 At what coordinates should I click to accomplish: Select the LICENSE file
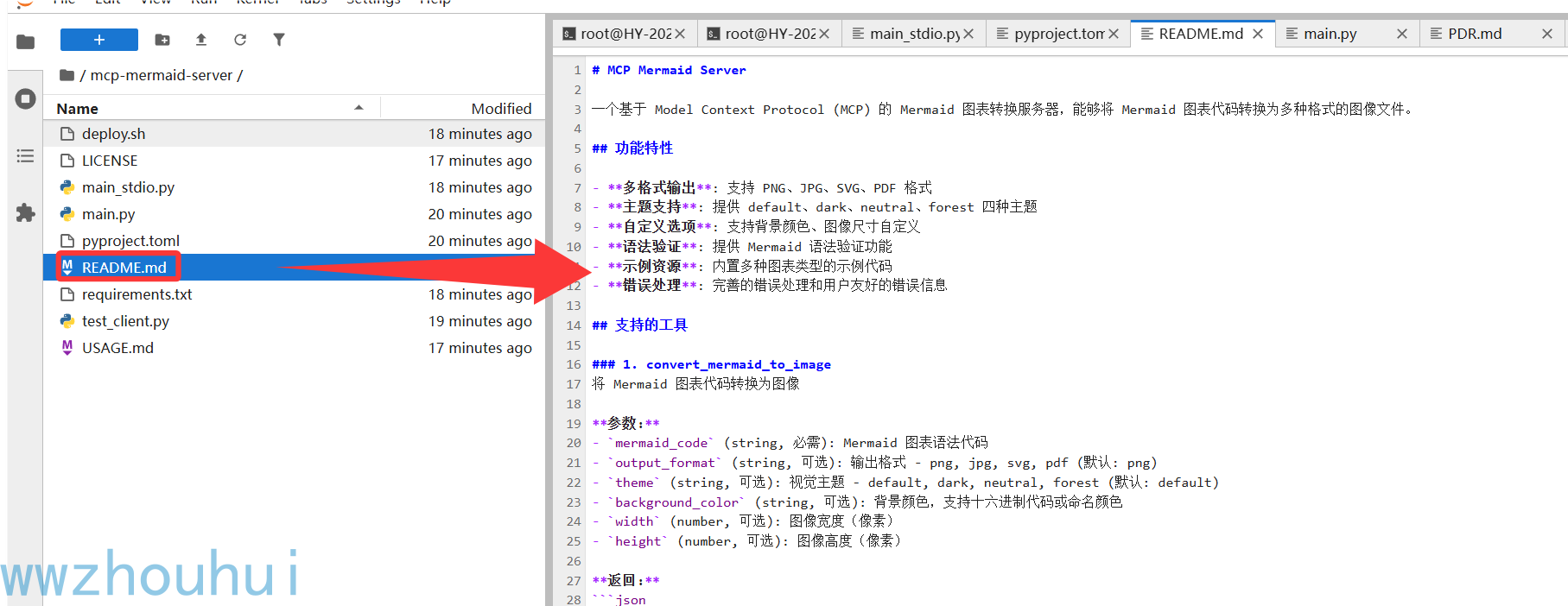[x=294, y=161]
